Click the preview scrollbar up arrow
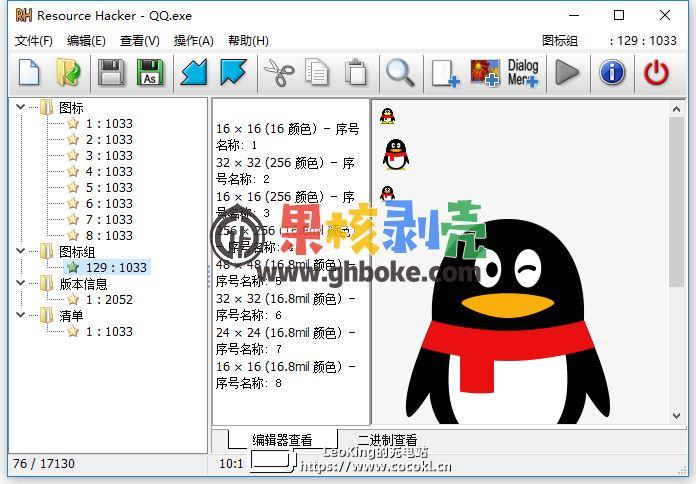The image size is (696, 484). (676, 109)
